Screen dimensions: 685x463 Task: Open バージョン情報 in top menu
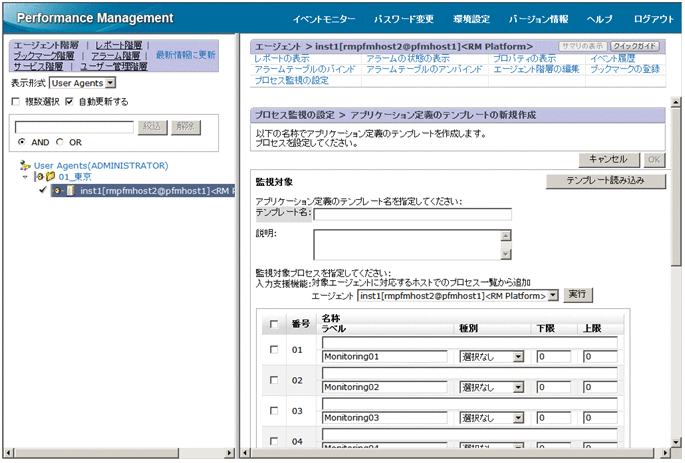pos(538,19)
